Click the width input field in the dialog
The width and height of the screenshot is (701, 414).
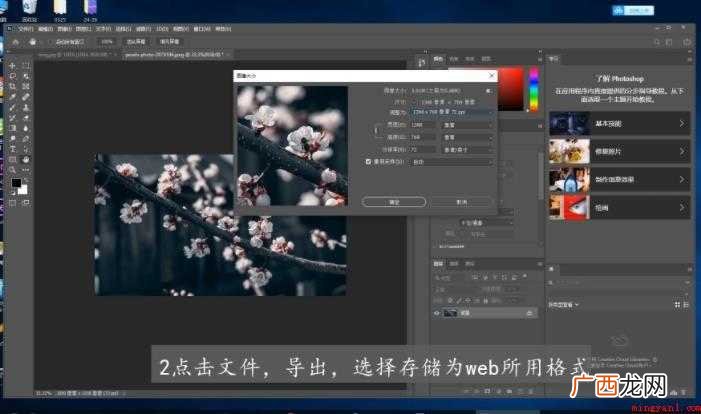coord(423,125)
